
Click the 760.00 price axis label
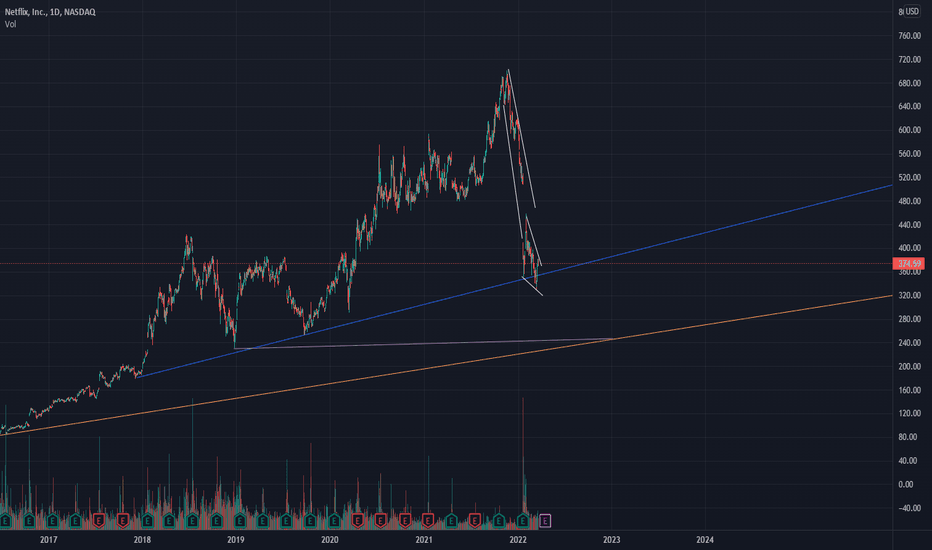pyautogui.click(x=909, y=36)
